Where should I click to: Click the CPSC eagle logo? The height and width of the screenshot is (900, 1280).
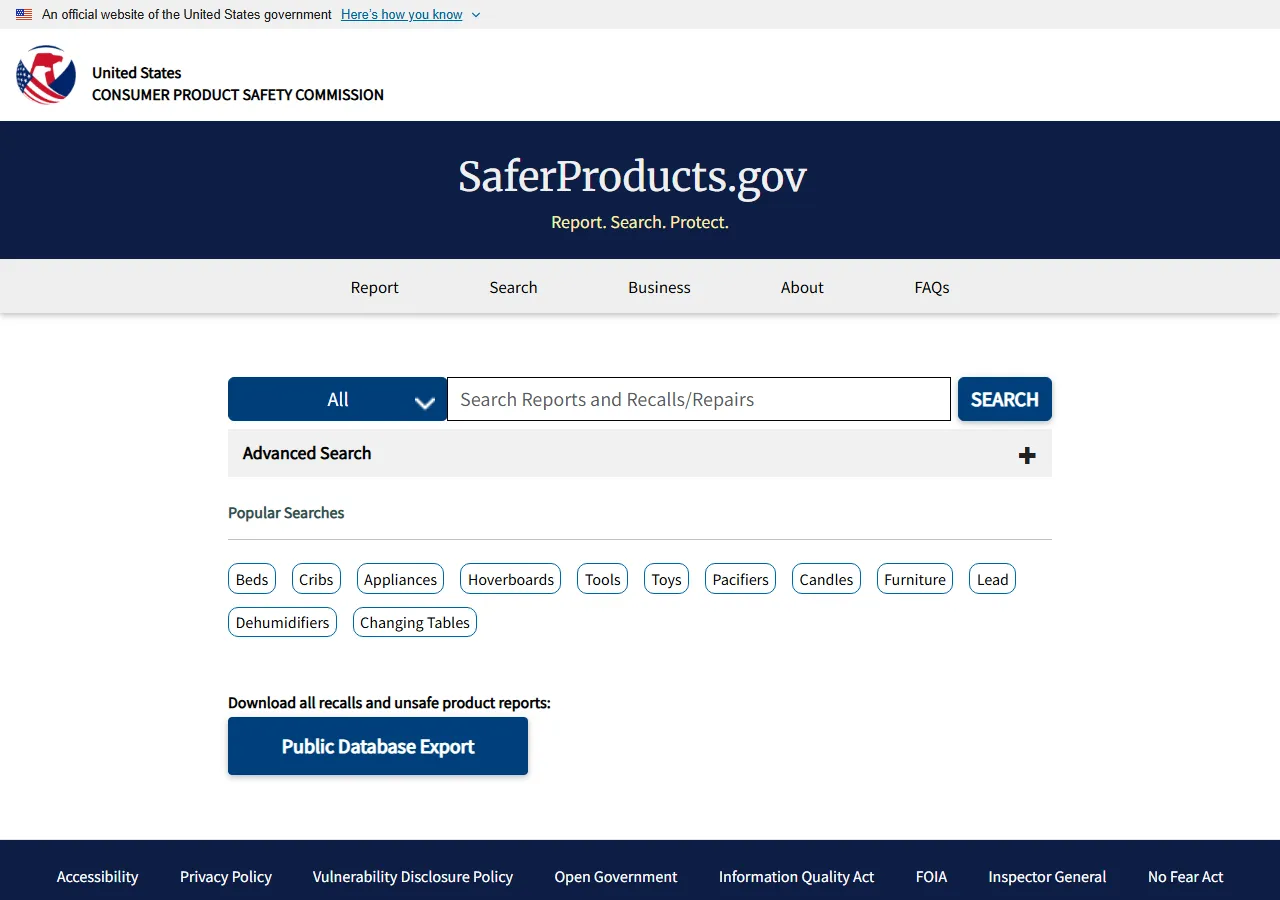point(46,75)
